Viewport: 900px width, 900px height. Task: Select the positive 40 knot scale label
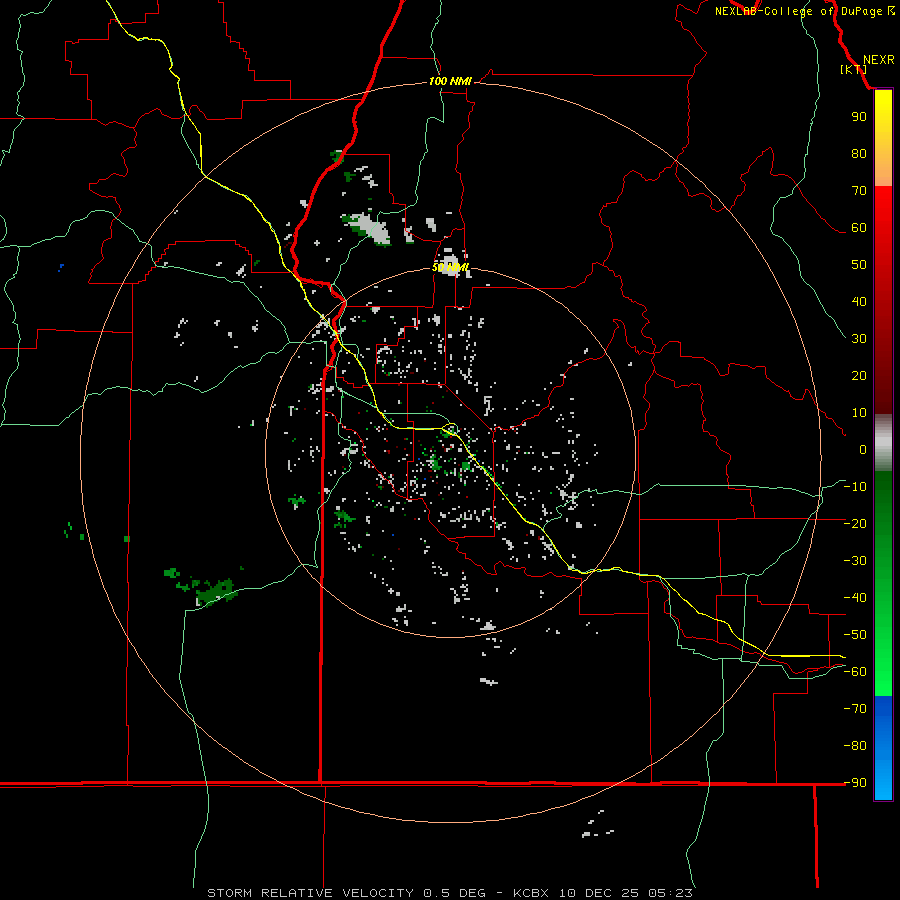[x=859, y=301]
